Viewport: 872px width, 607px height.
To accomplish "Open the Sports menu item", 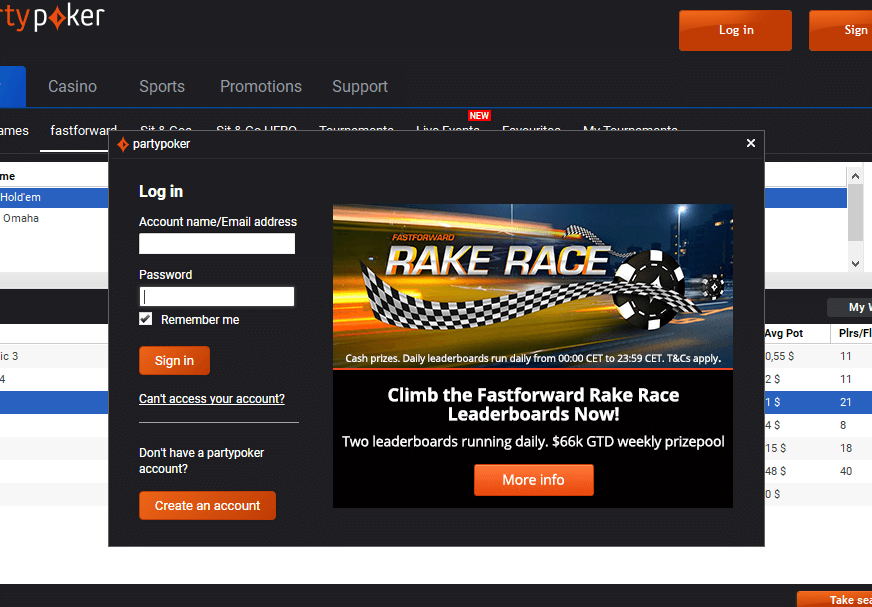I will 162,86.
